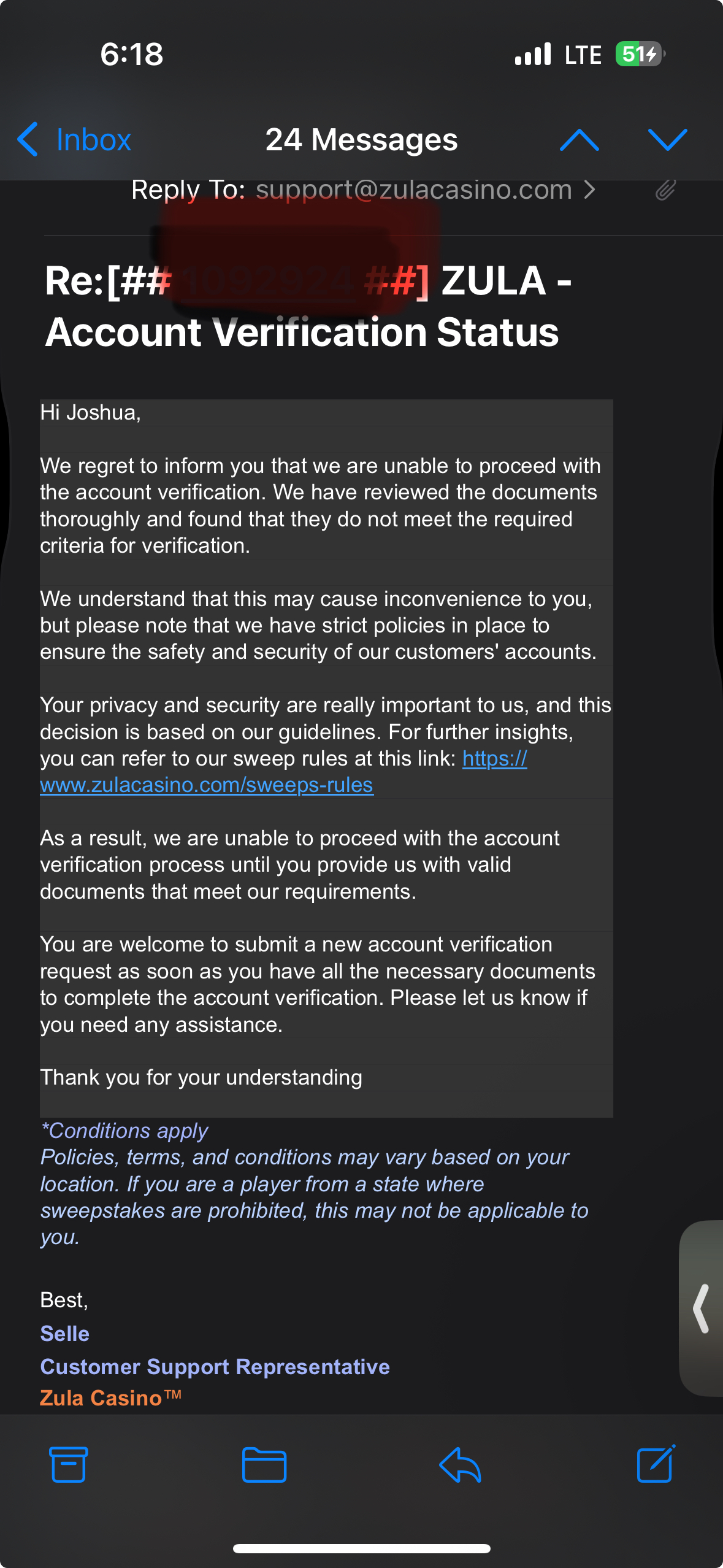The image size is (723, 1568).
Task: Tap the Selle signature name
Action: click(65, 1334)
